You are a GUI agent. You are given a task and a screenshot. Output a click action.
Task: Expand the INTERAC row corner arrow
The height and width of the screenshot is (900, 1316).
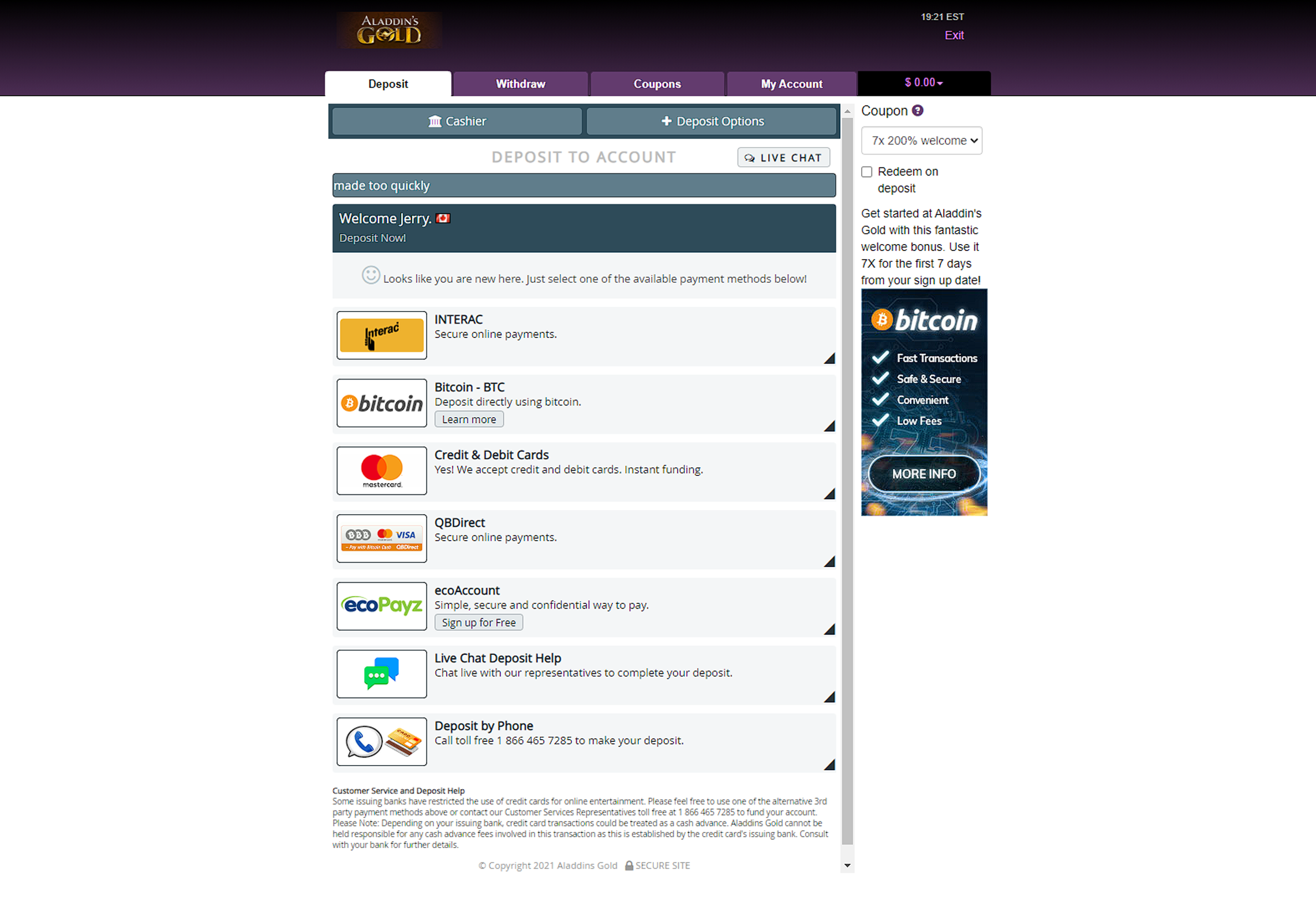click(x=830, y=359)
